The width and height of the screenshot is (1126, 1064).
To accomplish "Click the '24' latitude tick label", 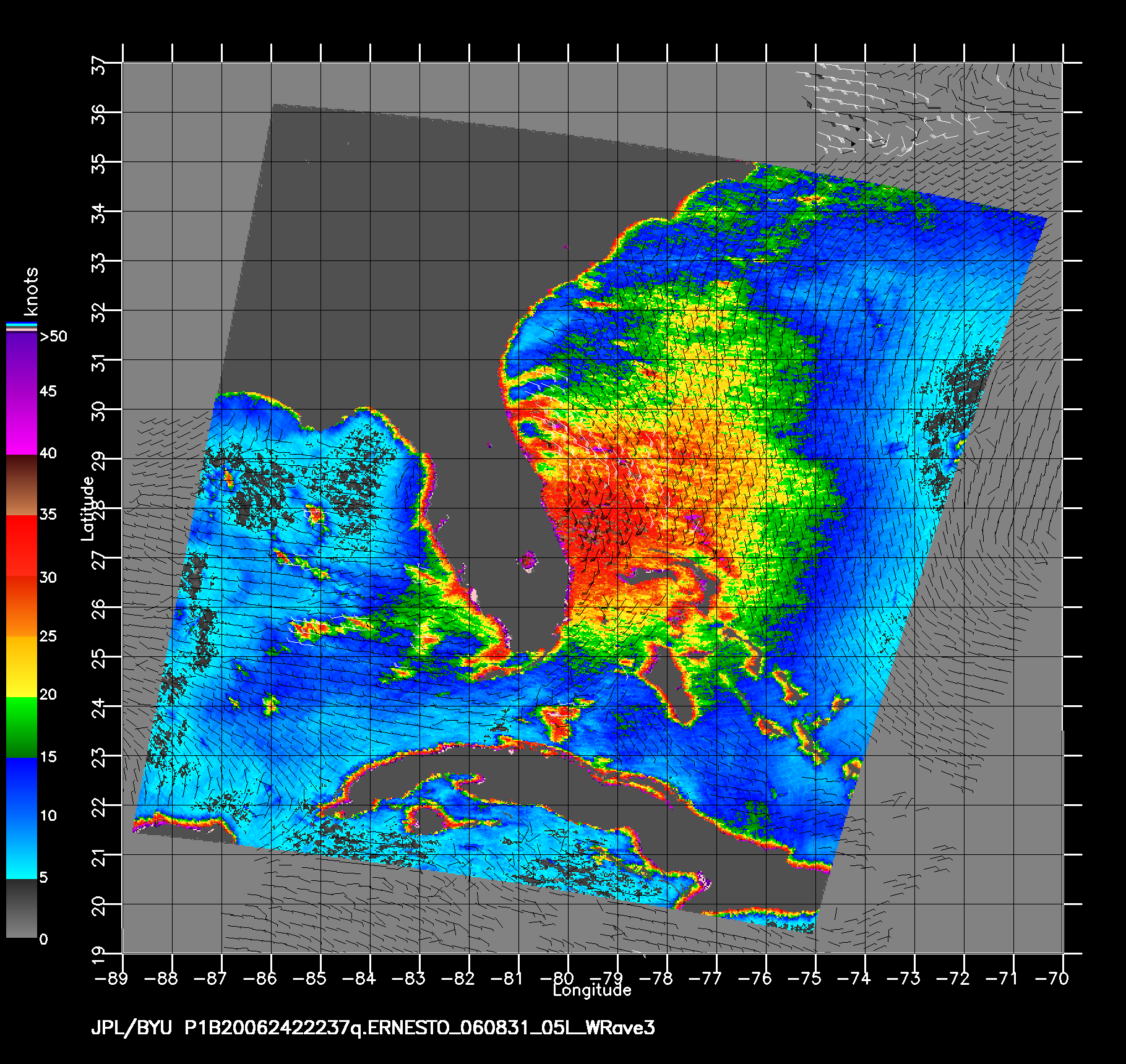I will [98, 708].
